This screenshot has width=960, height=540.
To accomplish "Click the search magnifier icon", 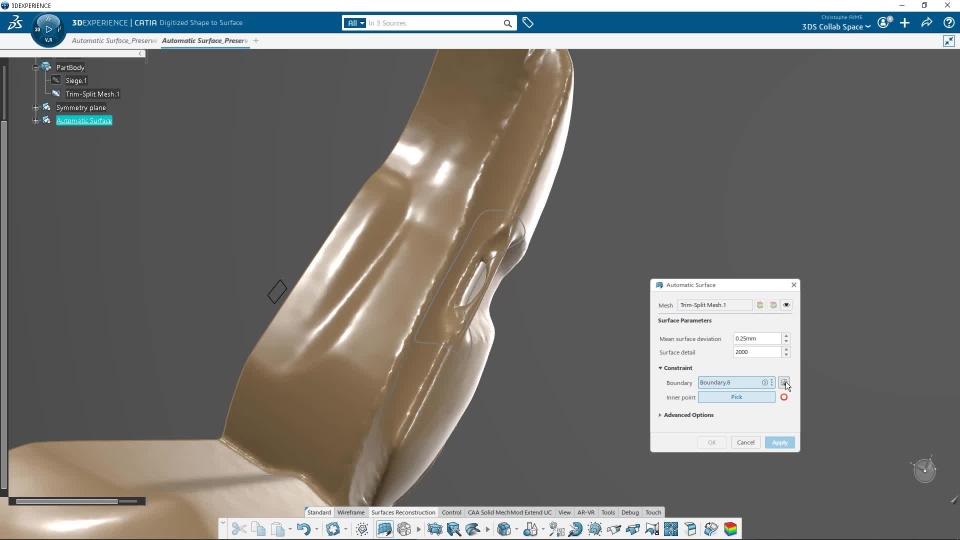I will (x=508, y=23).
